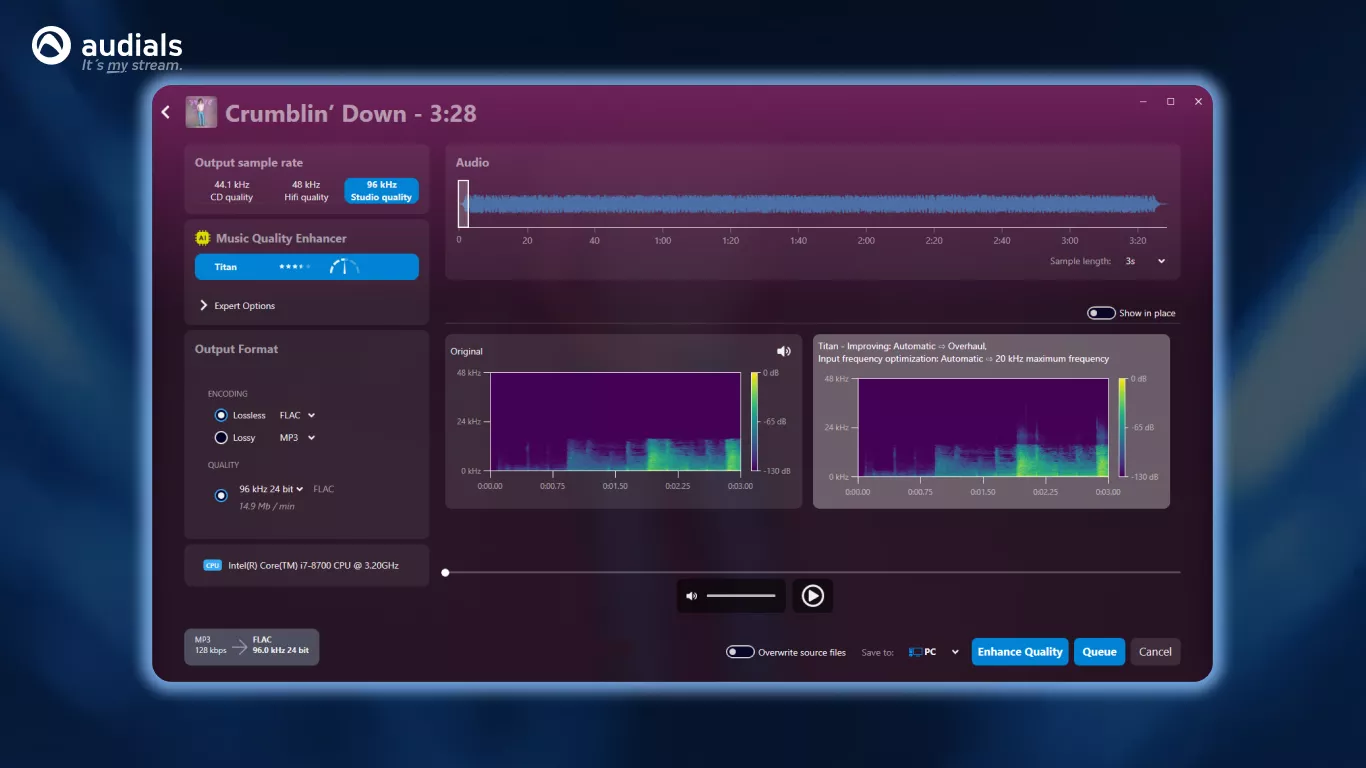The image size is (1366, 768).
Task: Select 44.1 kHz CD quality sample rate
Action: pos(232,191)
